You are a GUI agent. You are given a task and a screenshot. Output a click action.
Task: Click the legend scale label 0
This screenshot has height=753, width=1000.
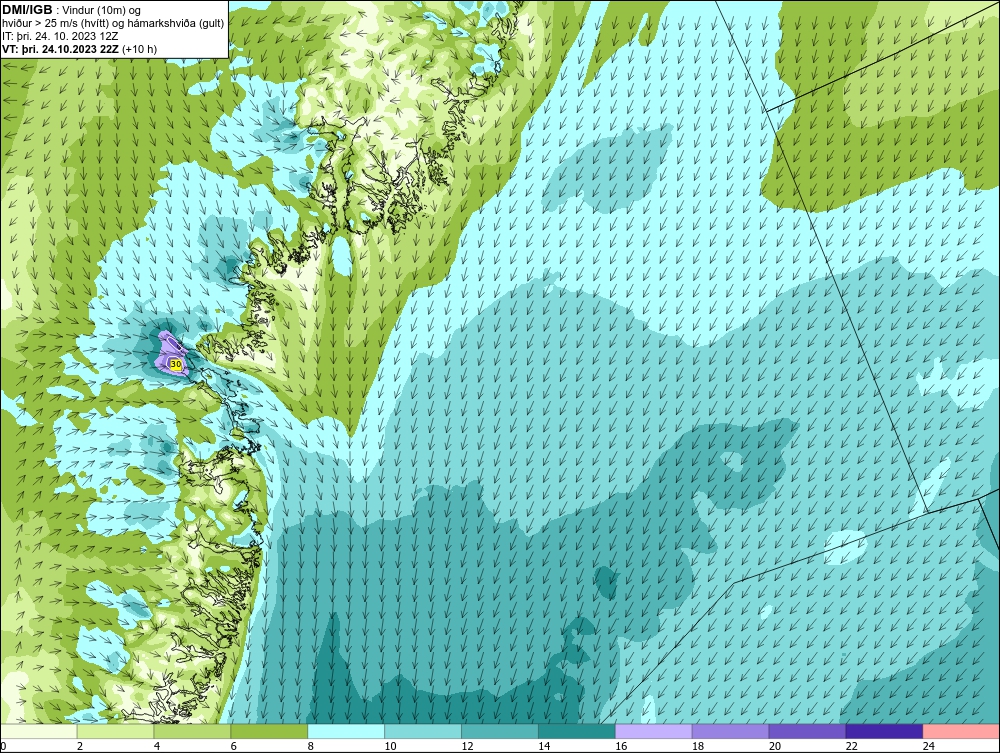pyautogui.click(x=3, y=746)
